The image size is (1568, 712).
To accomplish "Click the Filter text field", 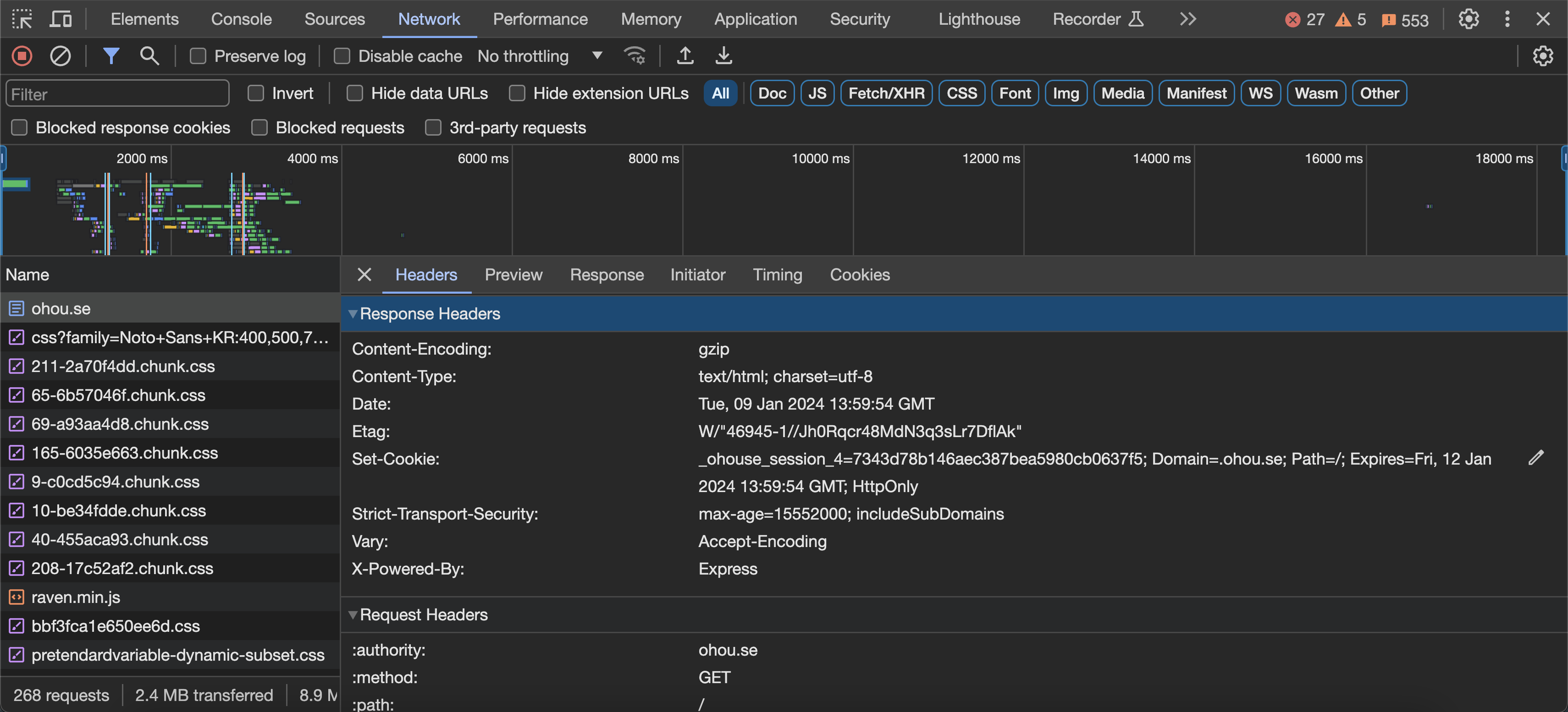I will (117, 94).
